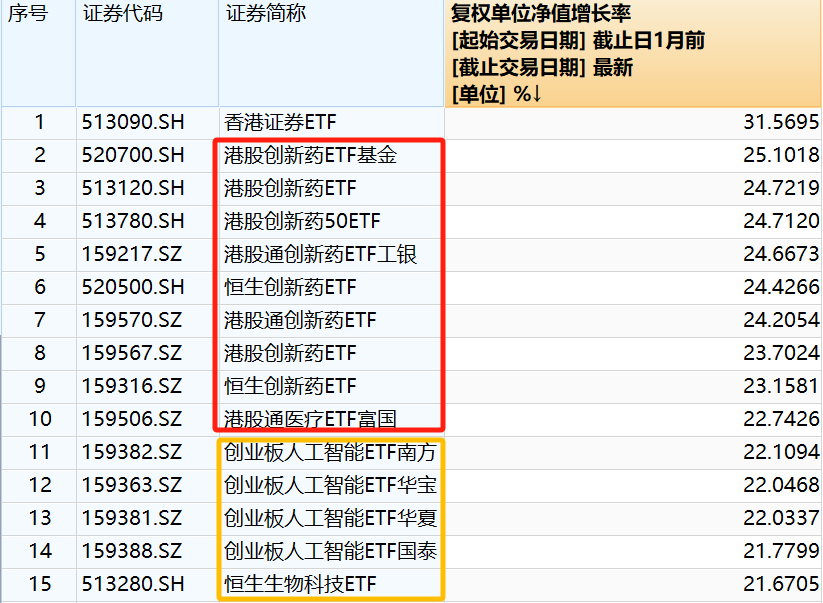The width and height of the screenshot is (823, 603).
Task: Click the 创业板人工智能ETF国泰 name cell
Action: click(x=330, y=552)
